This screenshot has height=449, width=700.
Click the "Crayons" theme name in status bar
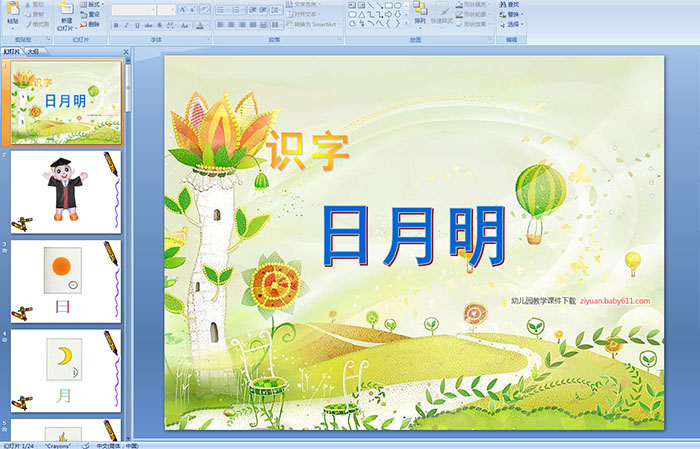(58, 446)
